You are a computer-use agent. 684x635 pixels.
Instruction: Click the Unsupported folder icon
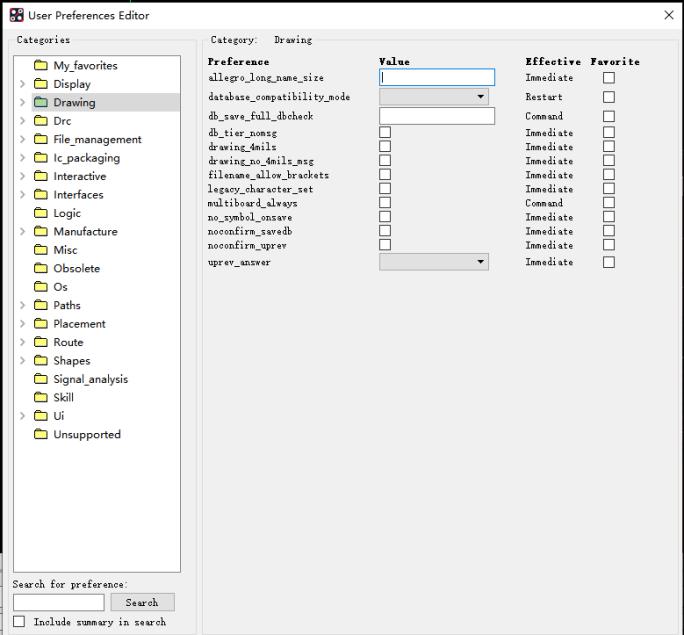[x=41, y=434]
